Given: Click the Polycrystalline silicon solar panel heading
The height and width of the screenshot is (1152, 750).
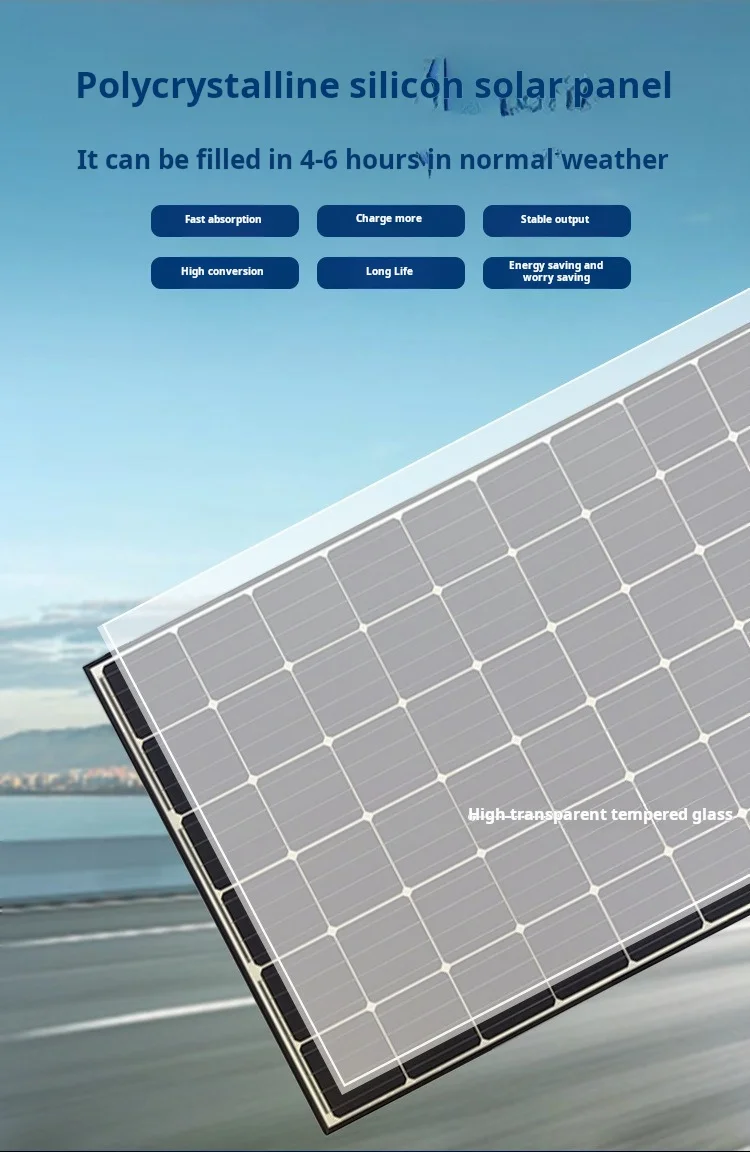Looking at the screenshot, I should point(374,86).
